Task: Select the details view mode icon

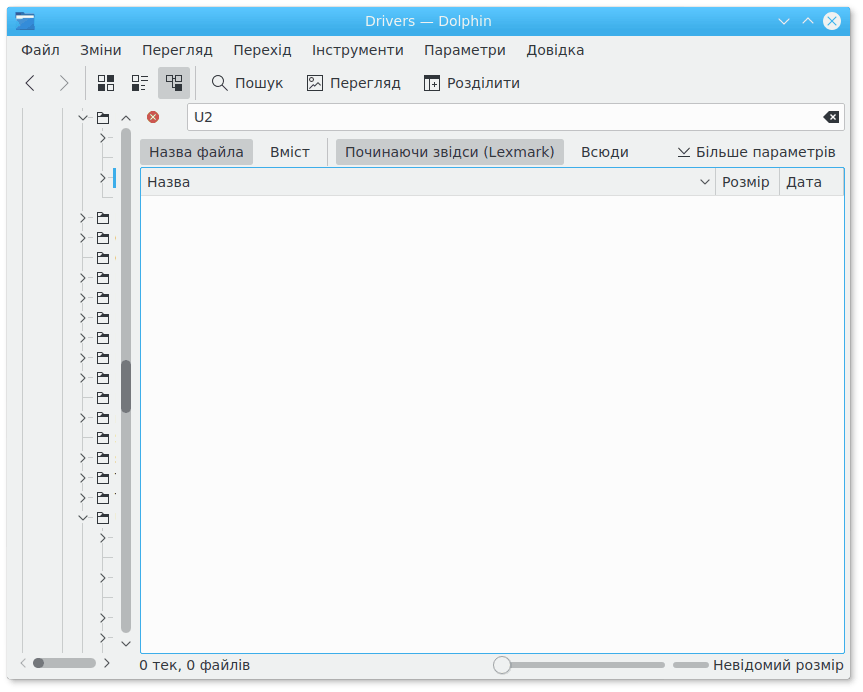Action: coord(174,83)
